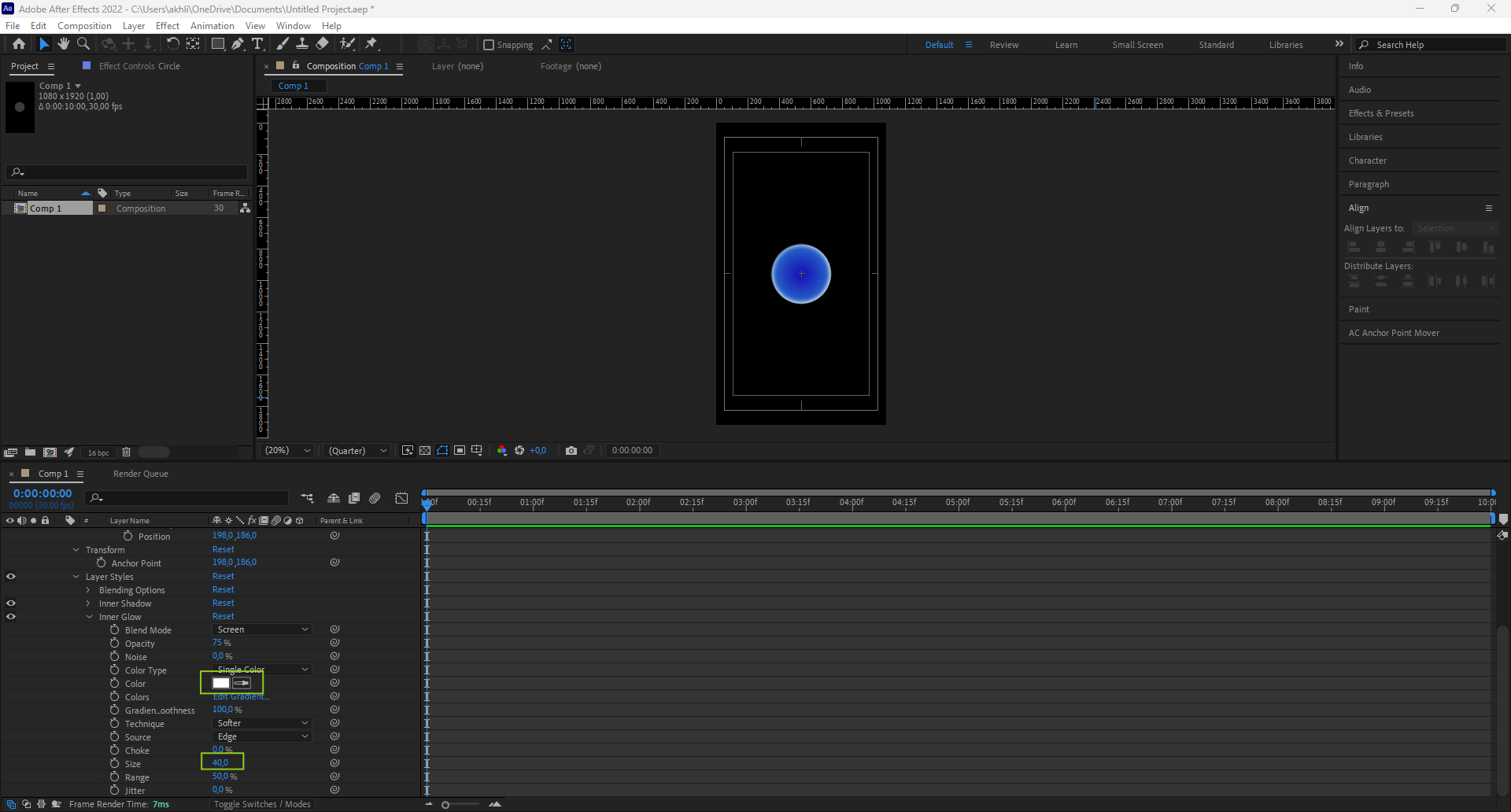Click Edit Gradient link for Colors
1511x812 pixels.
point(241,697)
